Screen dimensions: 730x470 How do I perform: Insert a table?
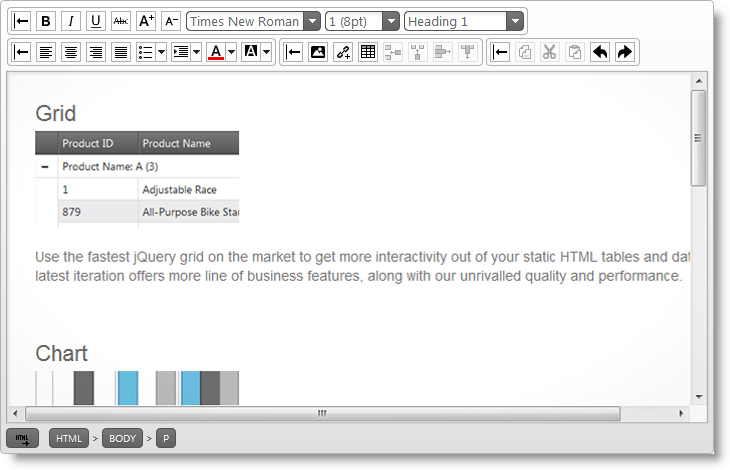pos(368,52)
